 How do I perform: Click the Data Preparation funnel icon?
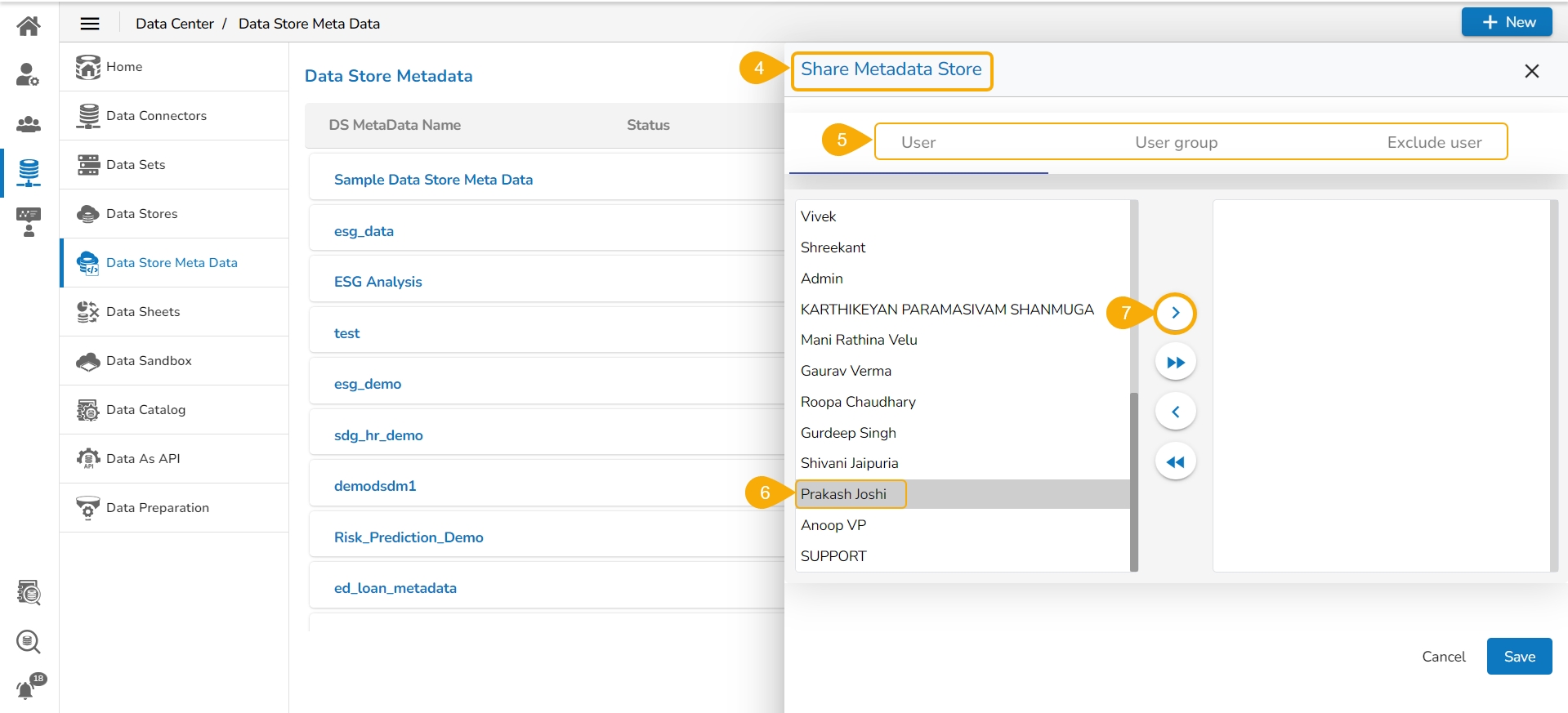(88, 508)
